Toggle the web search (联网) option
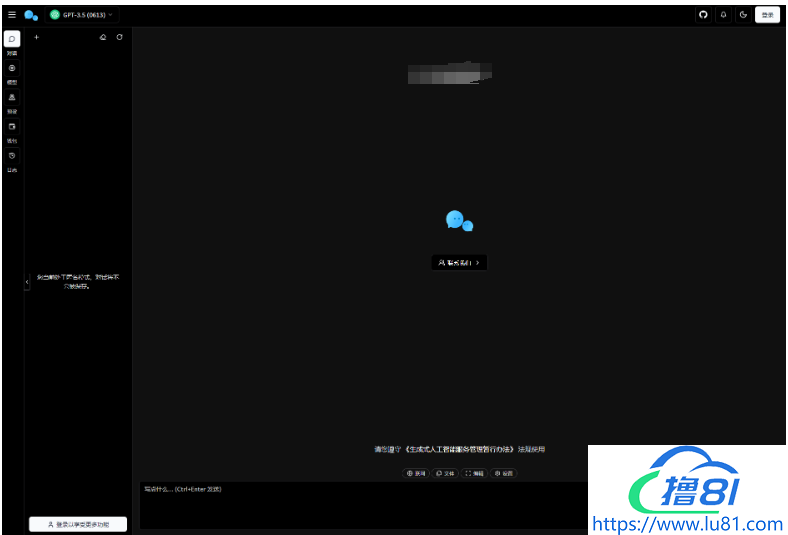This screenshot has width=788, height=535. click(x=416, y=473)
